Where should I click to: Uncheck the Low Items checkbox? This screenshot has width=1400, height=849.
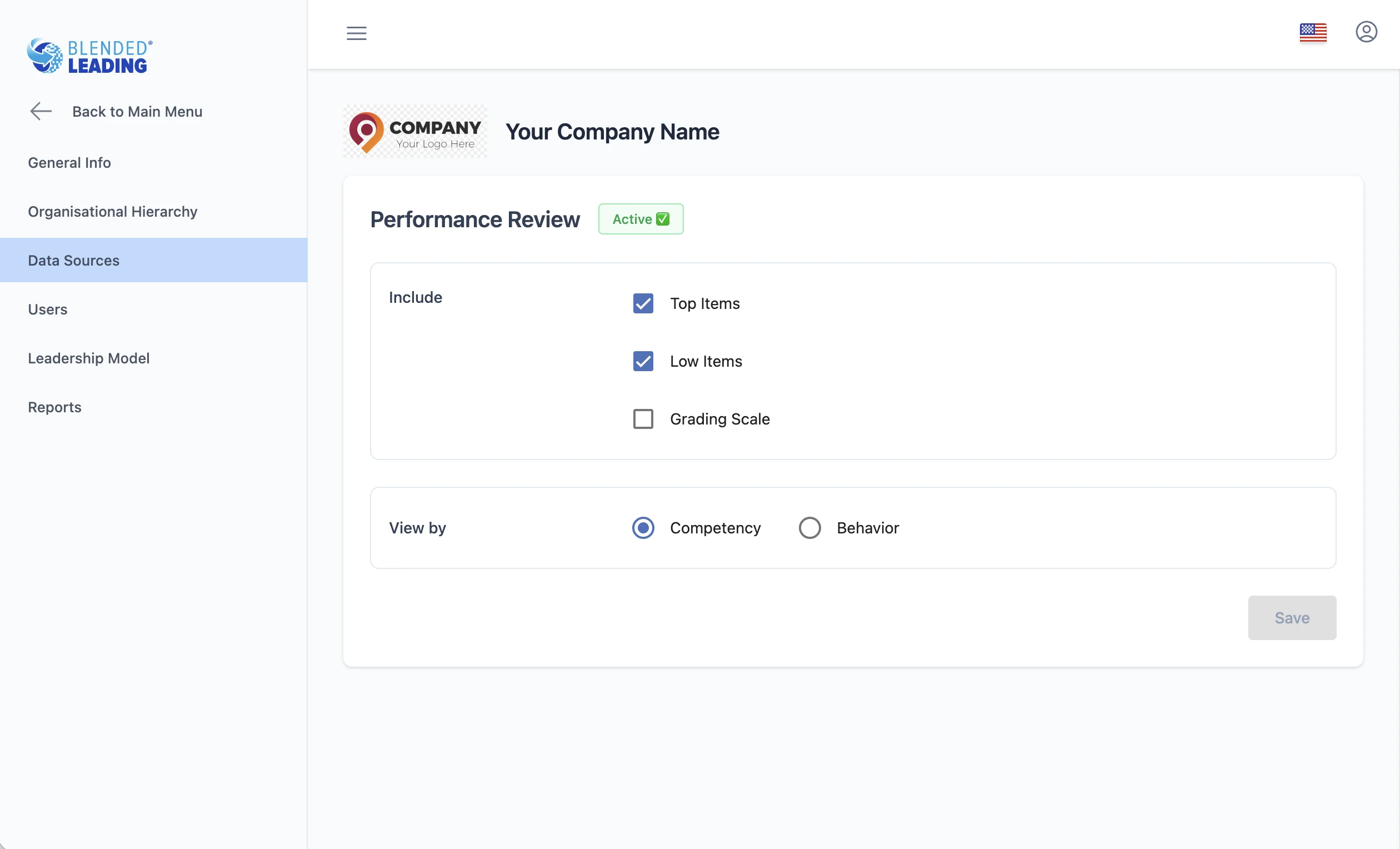tap(643, 361)
